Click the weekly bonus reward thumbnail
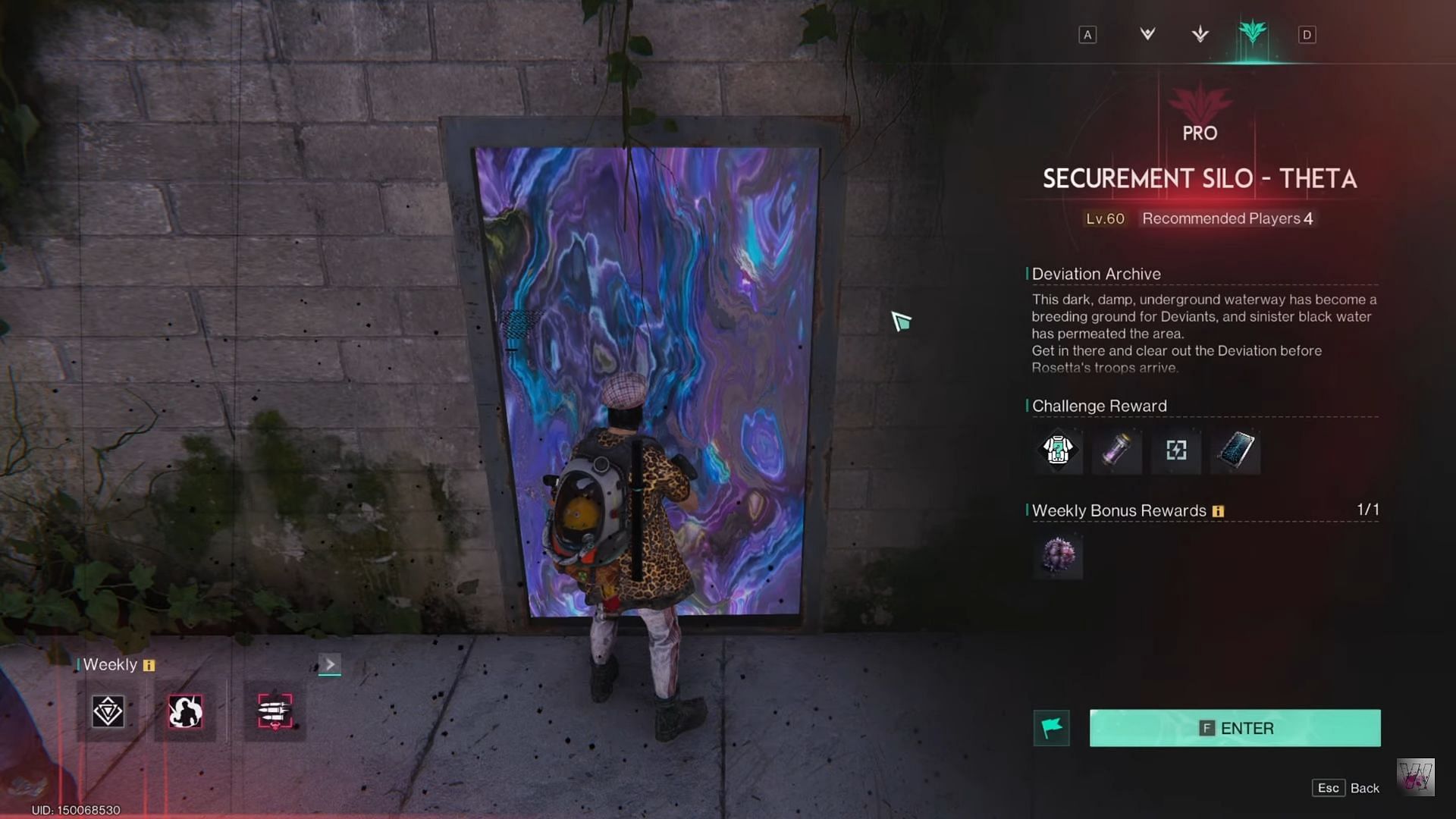1456x819 pixels. (x=1057, y=555)
